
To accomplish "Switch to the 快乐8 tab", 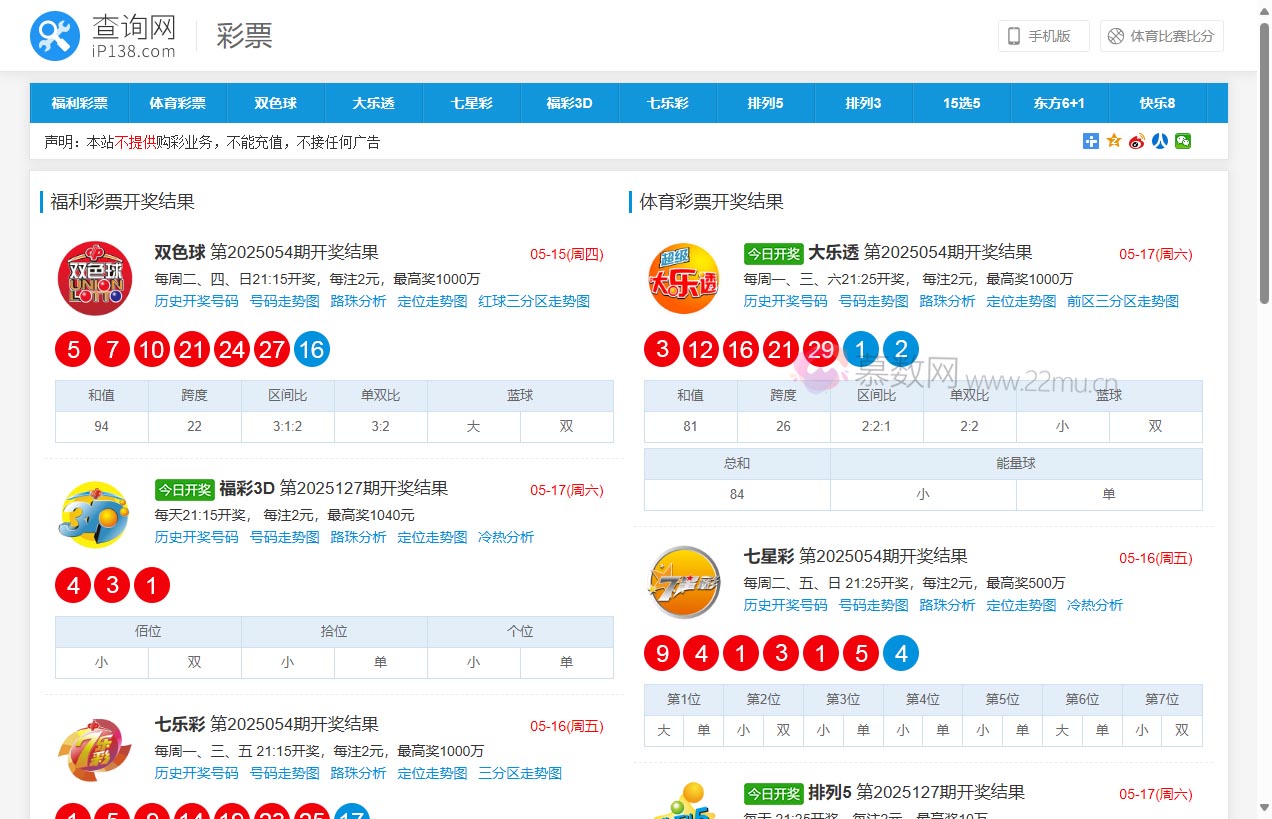I will [x=1157, y=103].
